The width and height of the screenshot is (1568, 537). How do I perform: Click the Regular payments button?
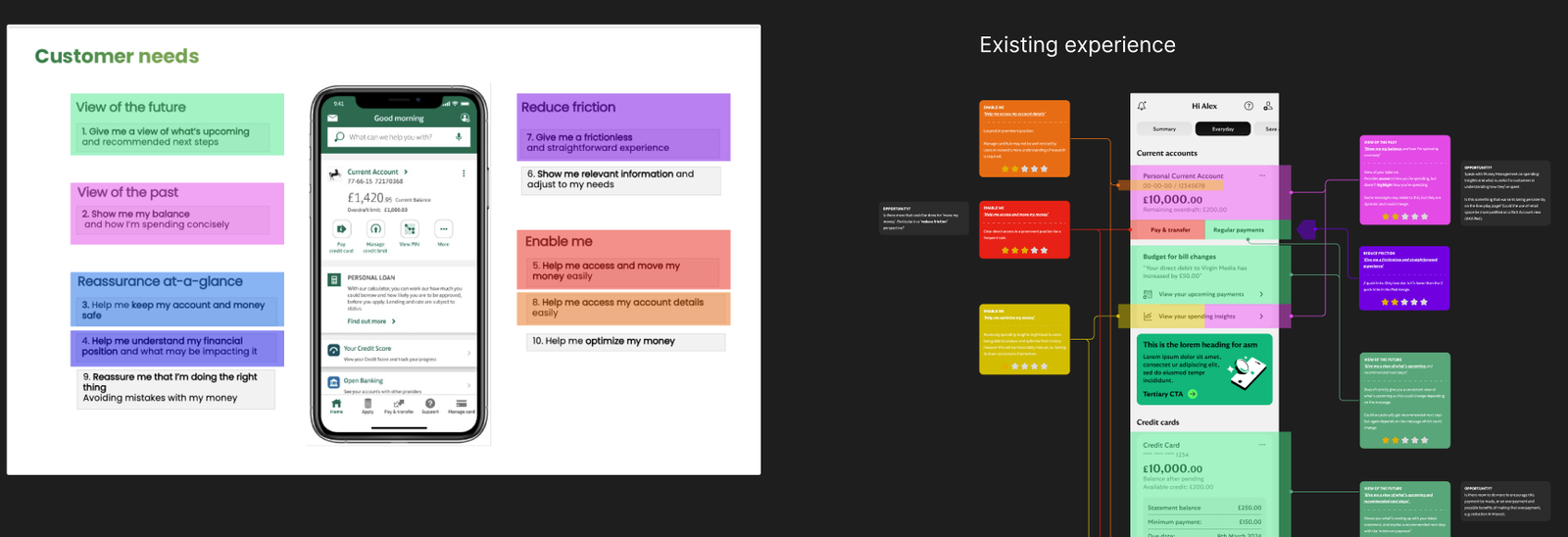point(1239,230)
